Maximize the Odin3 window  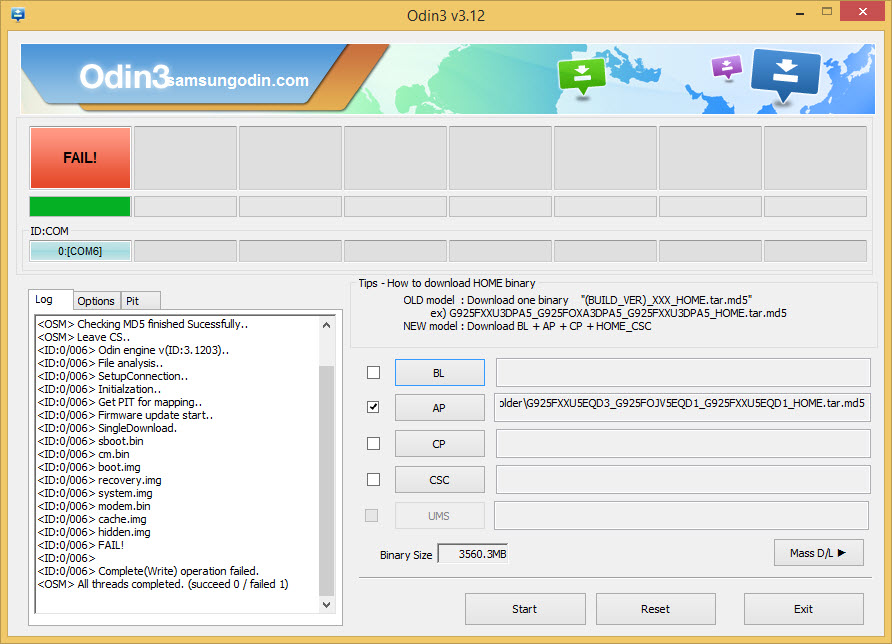pyautogui.click(x=827, y=11)
